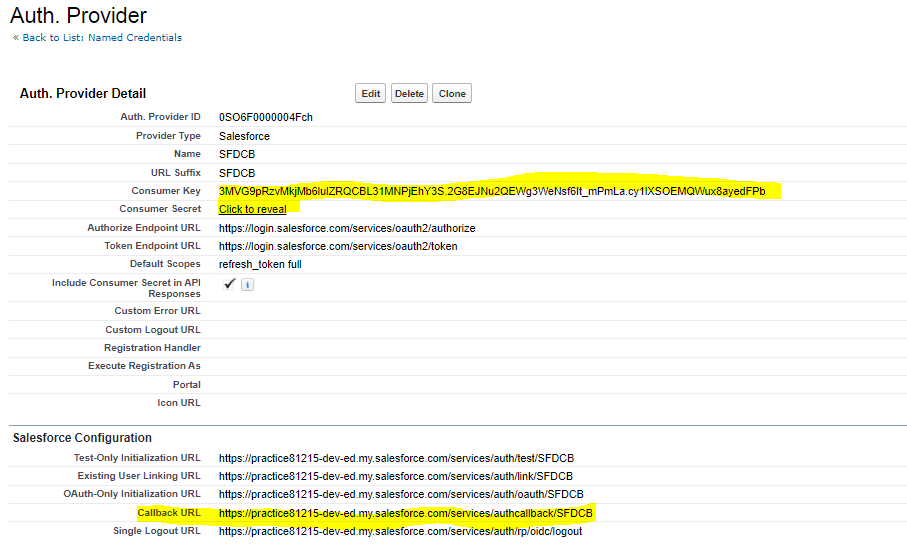The image size is (907, 552).
Task: Reveal the Consumer Secret
Action: [x=252, y=209]
